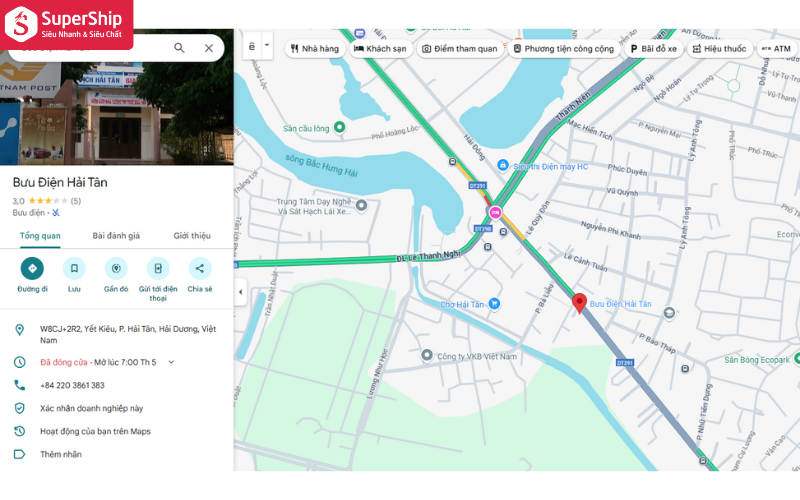Click the clock icon beside opening hours
Viewport: 800px width, 500px height.
(19, 362)
